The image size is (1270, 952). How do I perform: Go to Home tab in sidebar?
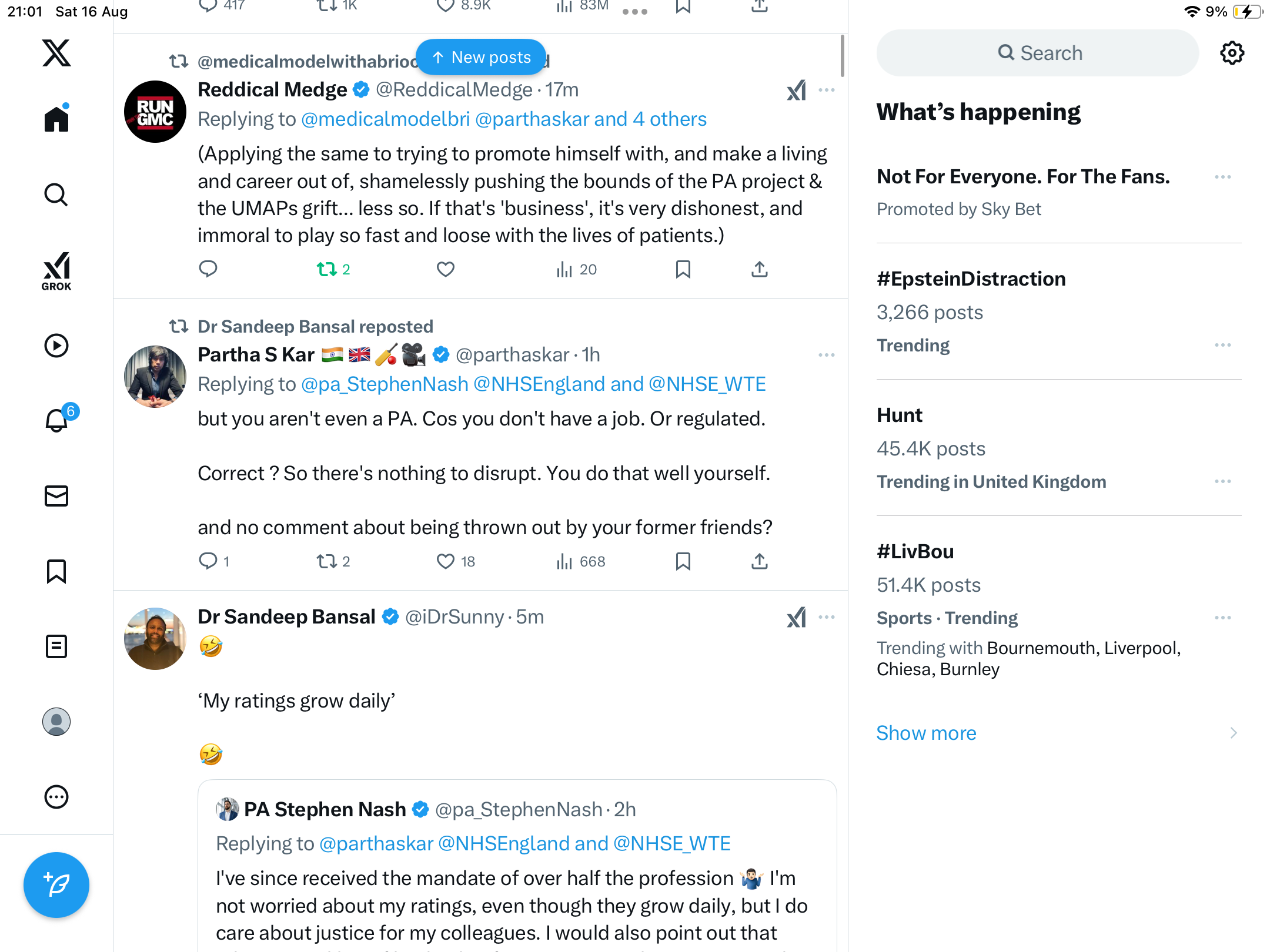pos(56,119)
